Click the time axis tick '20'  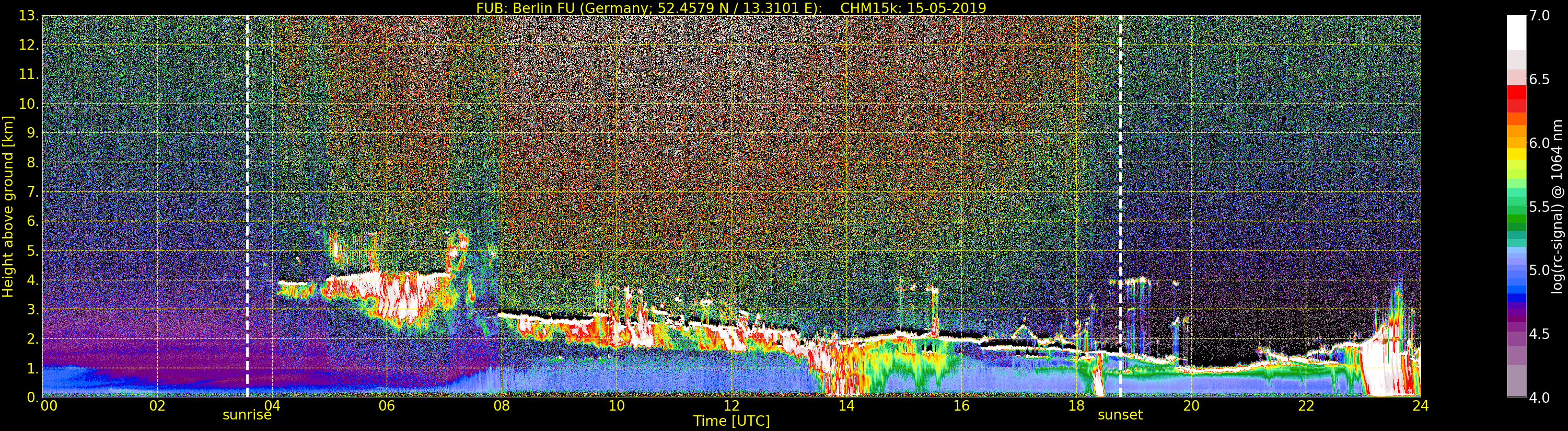[x=1191, y=405]
